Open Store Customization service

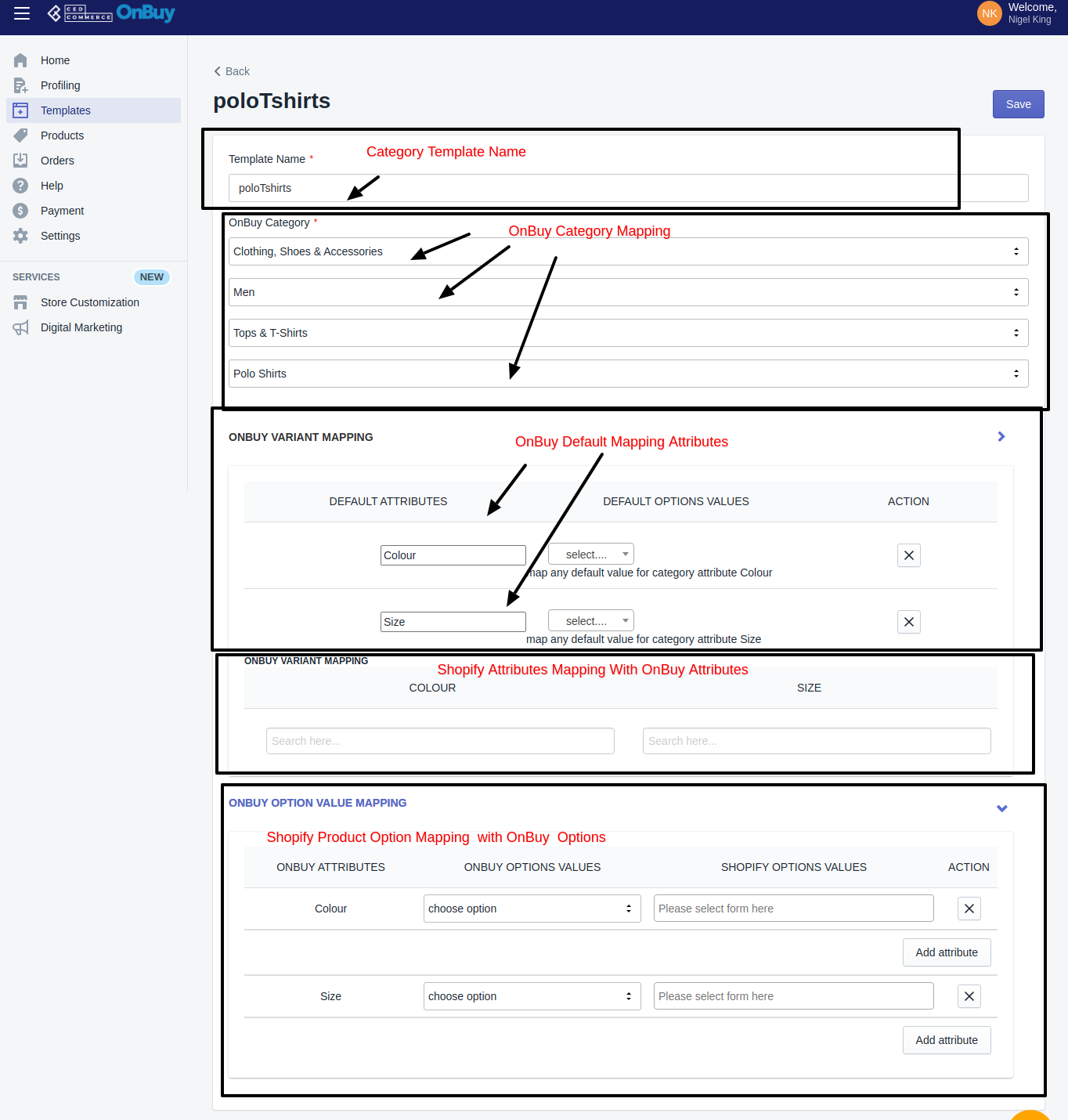click(93, 302)
